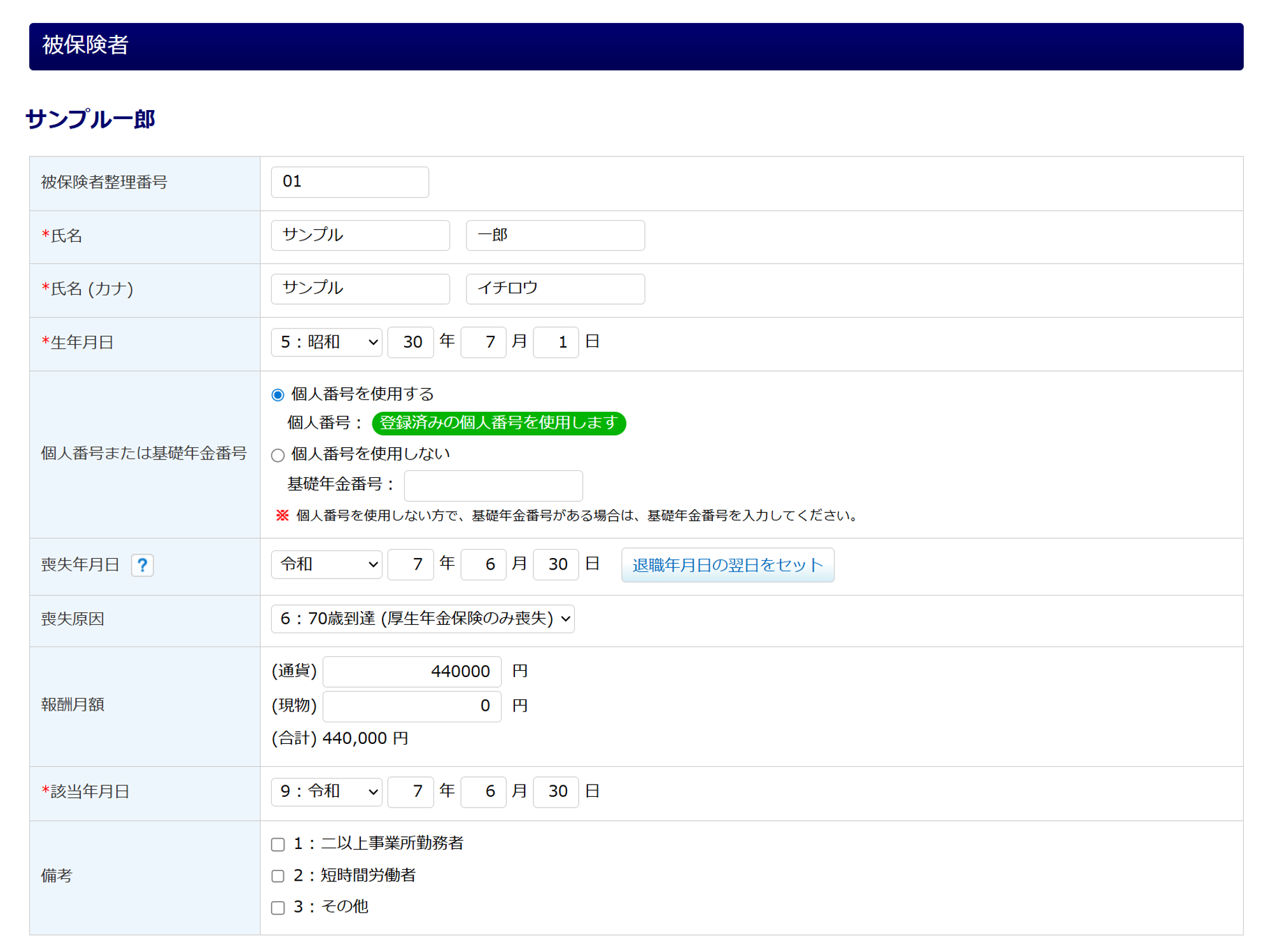Click the 氏名 given name field 一郎
The image size is (1273, 952).
[555, 235]
